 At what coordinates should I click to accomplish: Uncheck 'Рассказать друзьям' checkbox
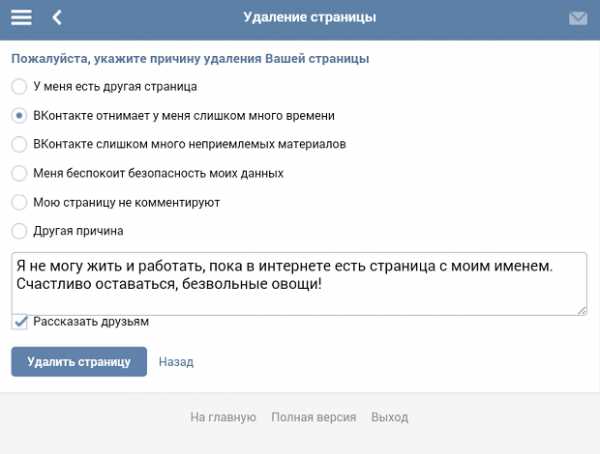click(19, 322)
